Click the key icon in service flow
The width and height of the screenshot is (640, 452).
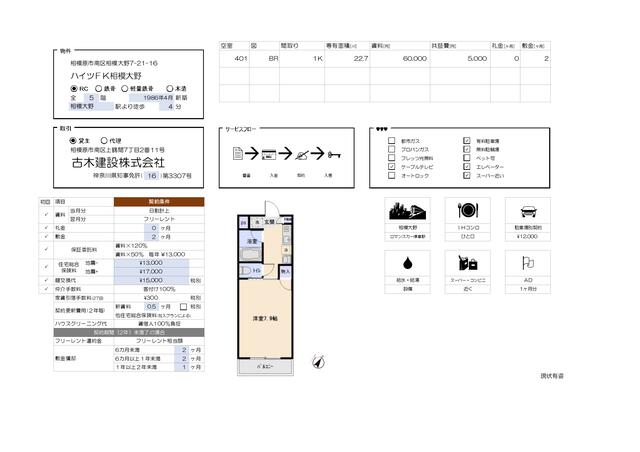(x=334, y=155)
